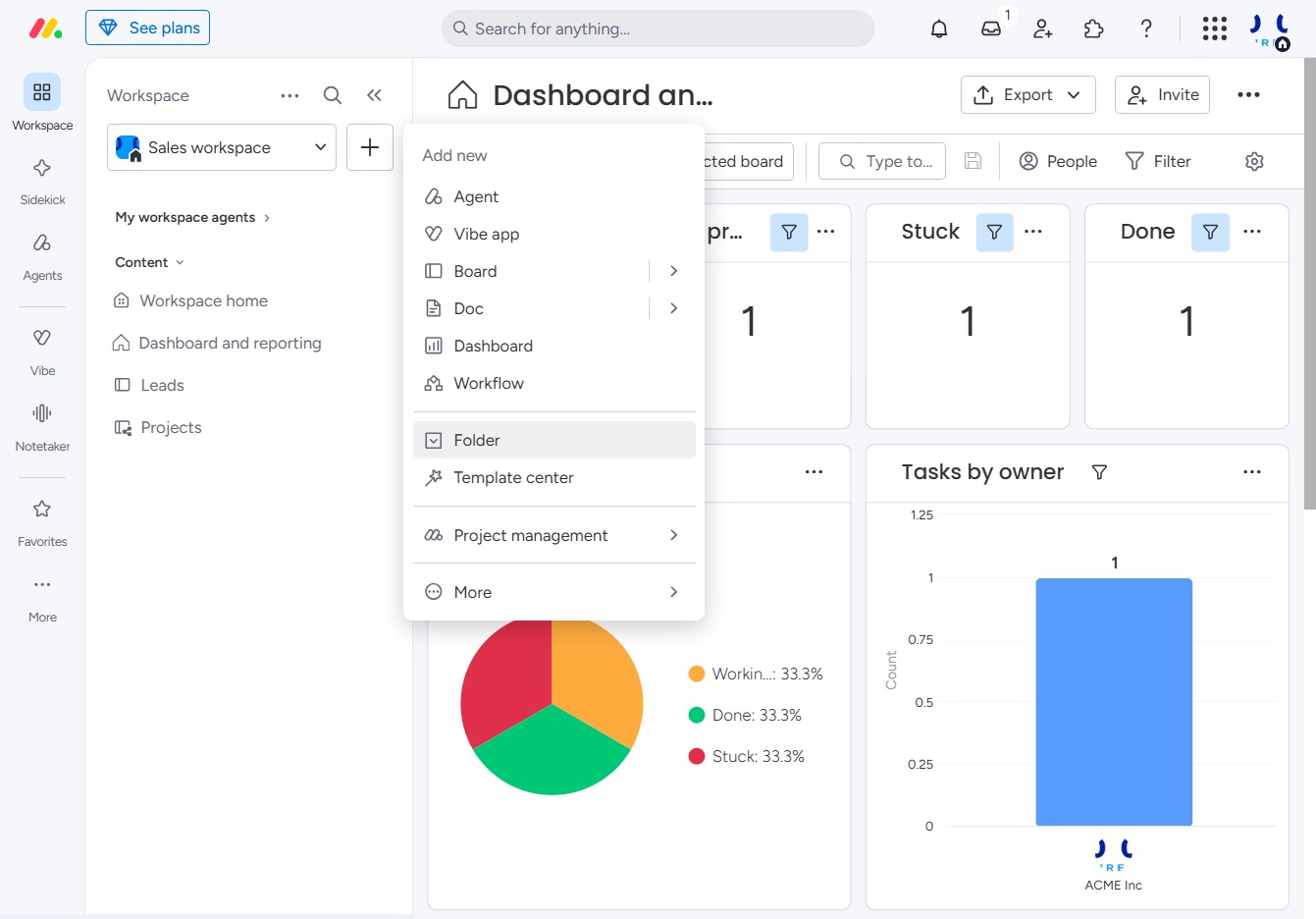The height and width of the screenshot is (919, 1316).
Task: Click the Search for anything field
Action: click(658, 28)
